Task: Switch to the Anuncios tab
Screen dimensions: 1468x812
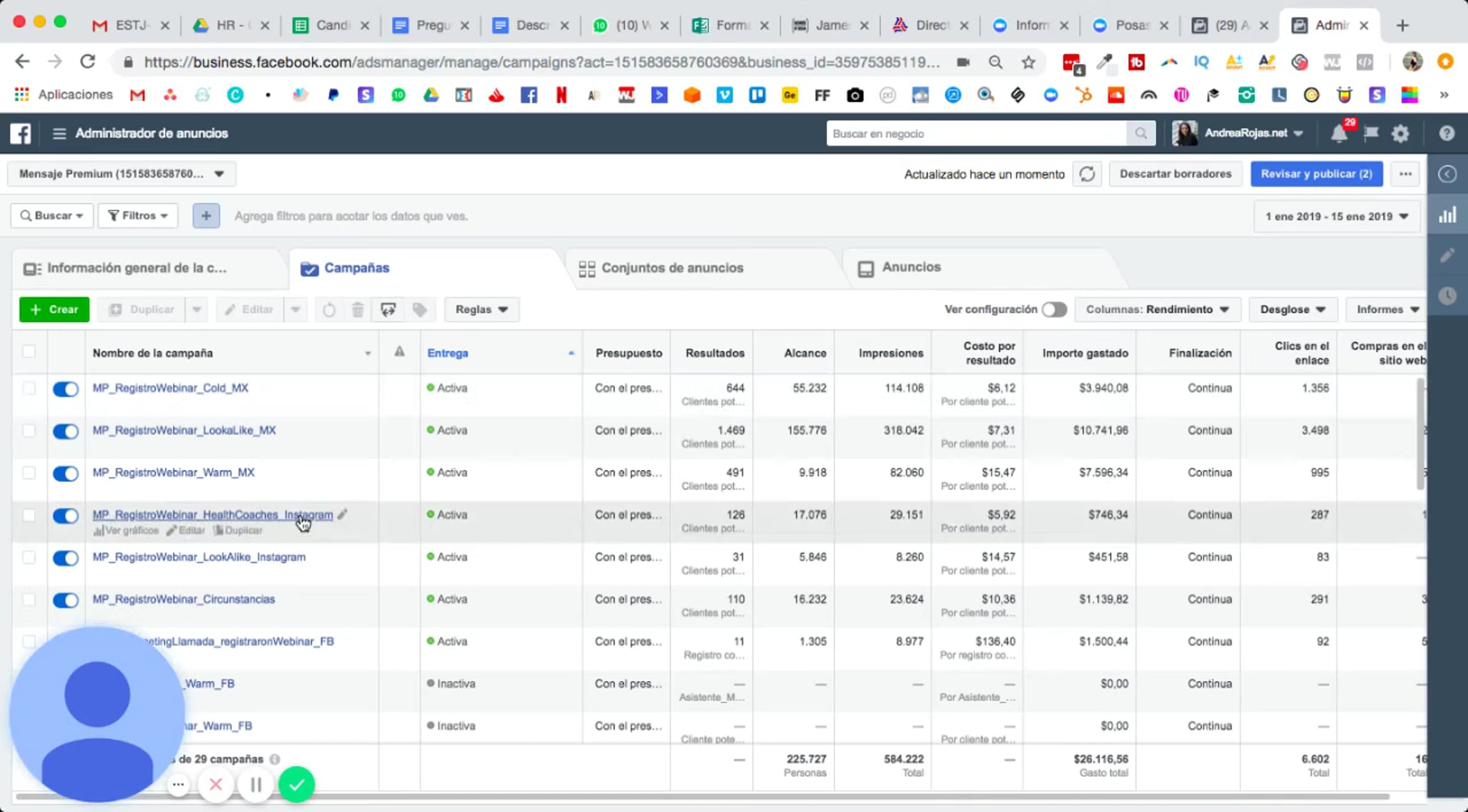Action: (910, 267)
